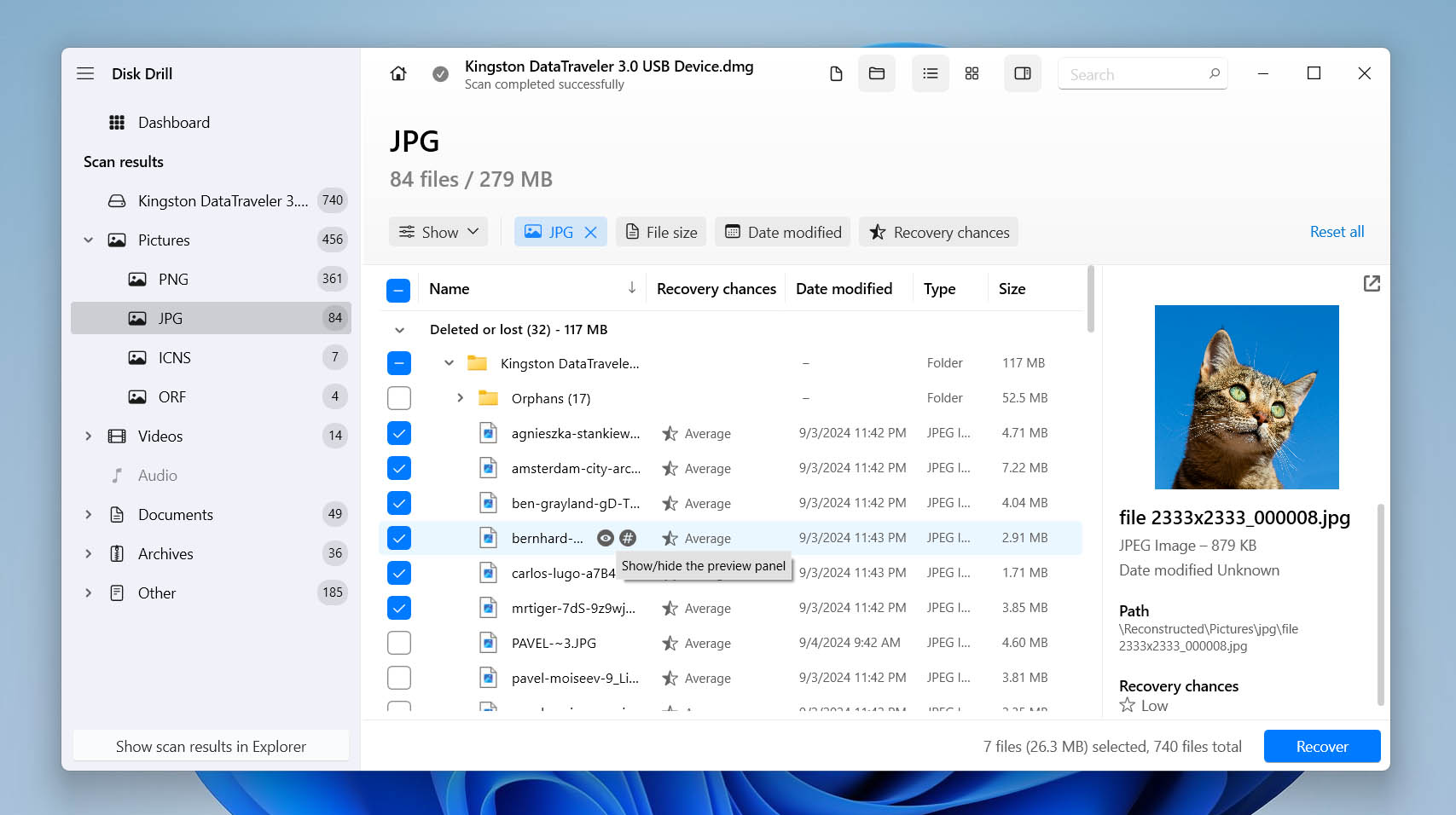Check the PAVEL-~3.JPG file checkbox
The image size is (1456, 815).
[x=398, y=643]
